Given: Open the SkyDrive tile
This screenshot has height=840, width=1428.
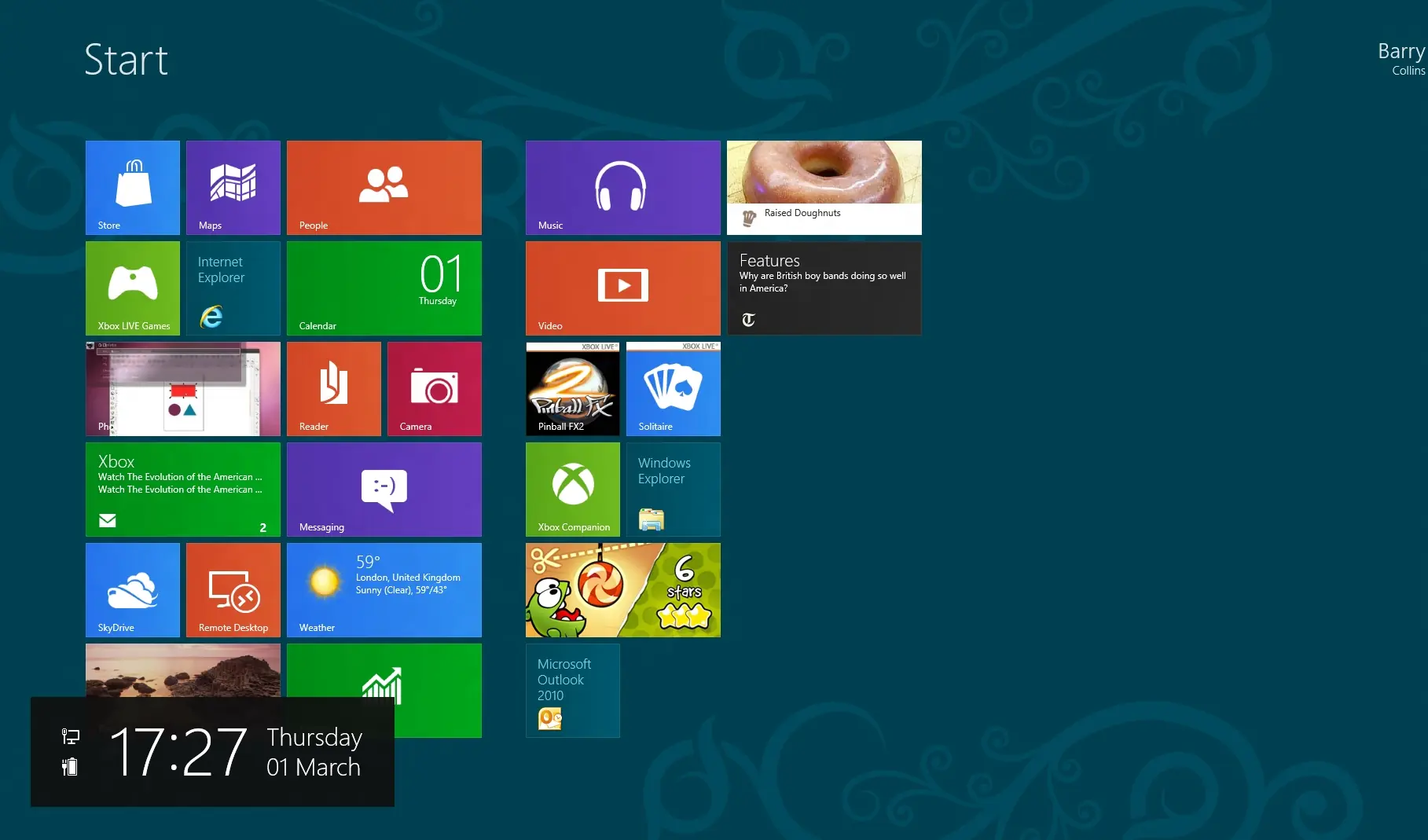Looking at the screenshot, I should (x=133, y=590).
